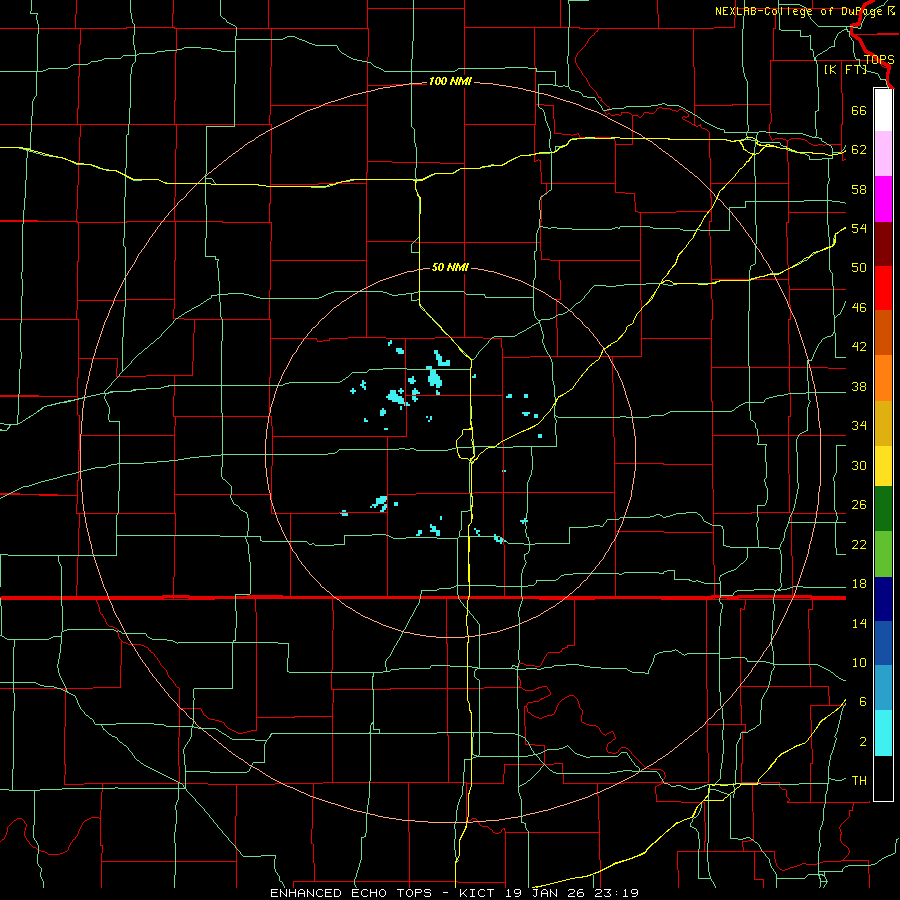Click the cyan swatch near 2
The height and width of the screenshot is (900, 900).
(x=883, y=733)
